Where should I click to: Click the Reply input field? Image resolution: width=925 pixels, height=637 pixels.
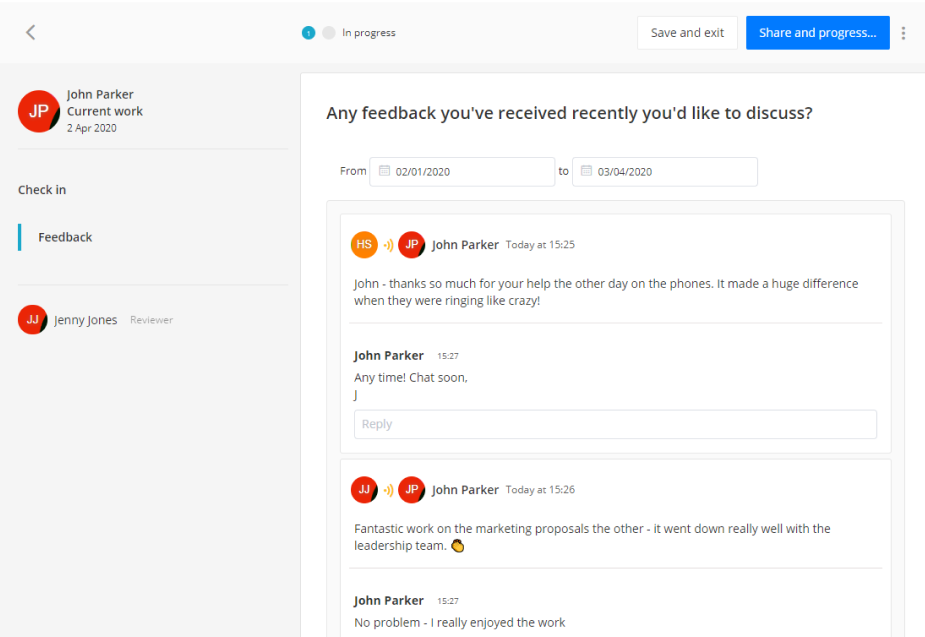615,424
